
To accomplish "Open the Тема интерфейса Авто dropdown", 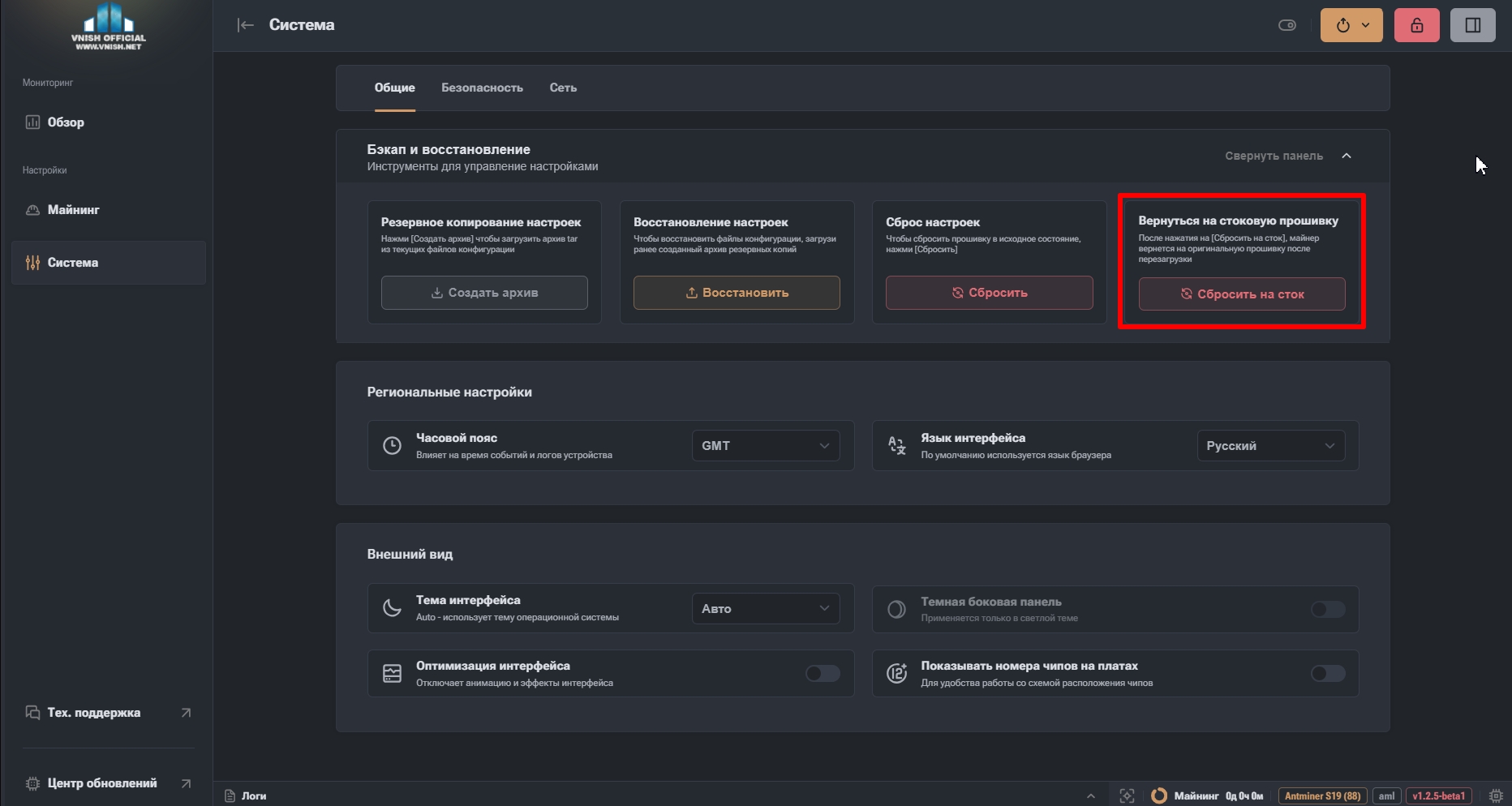I will 765,609.
